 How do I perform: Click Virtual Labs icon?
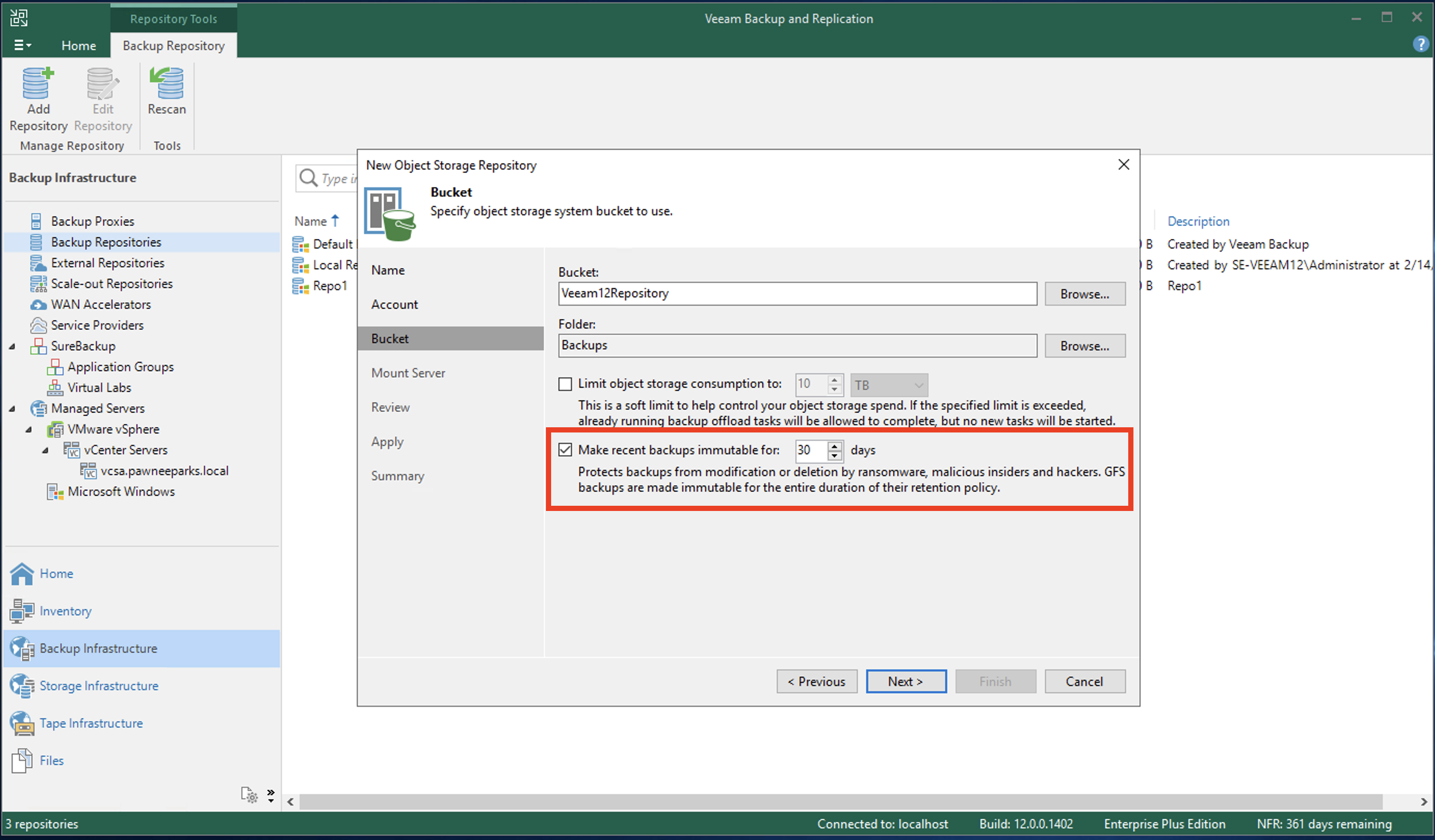(x=55, y=387)
